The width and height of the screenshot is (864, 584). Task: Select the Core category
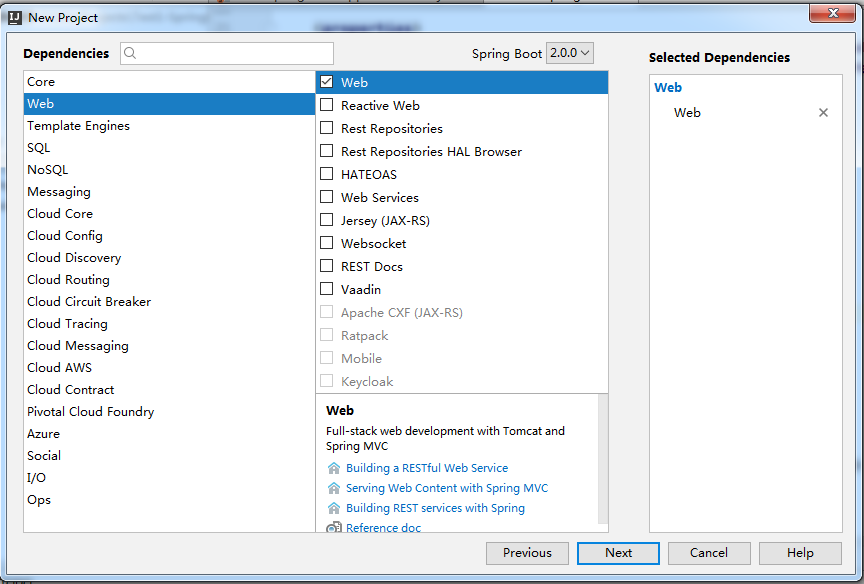coord(169,82)
